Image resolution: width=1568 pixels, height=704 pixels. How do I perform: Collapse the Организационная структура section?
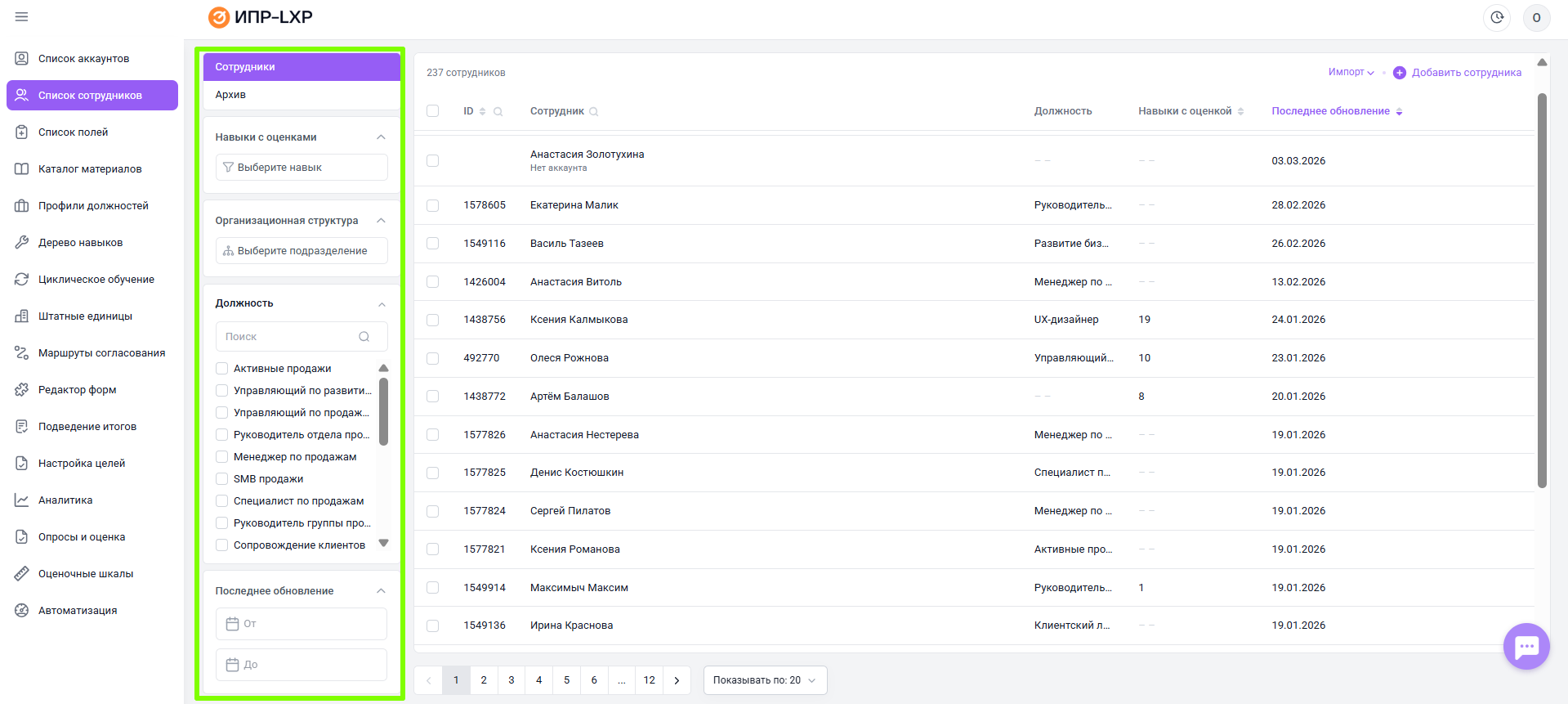pyautogui.click(x=381, y=221)
